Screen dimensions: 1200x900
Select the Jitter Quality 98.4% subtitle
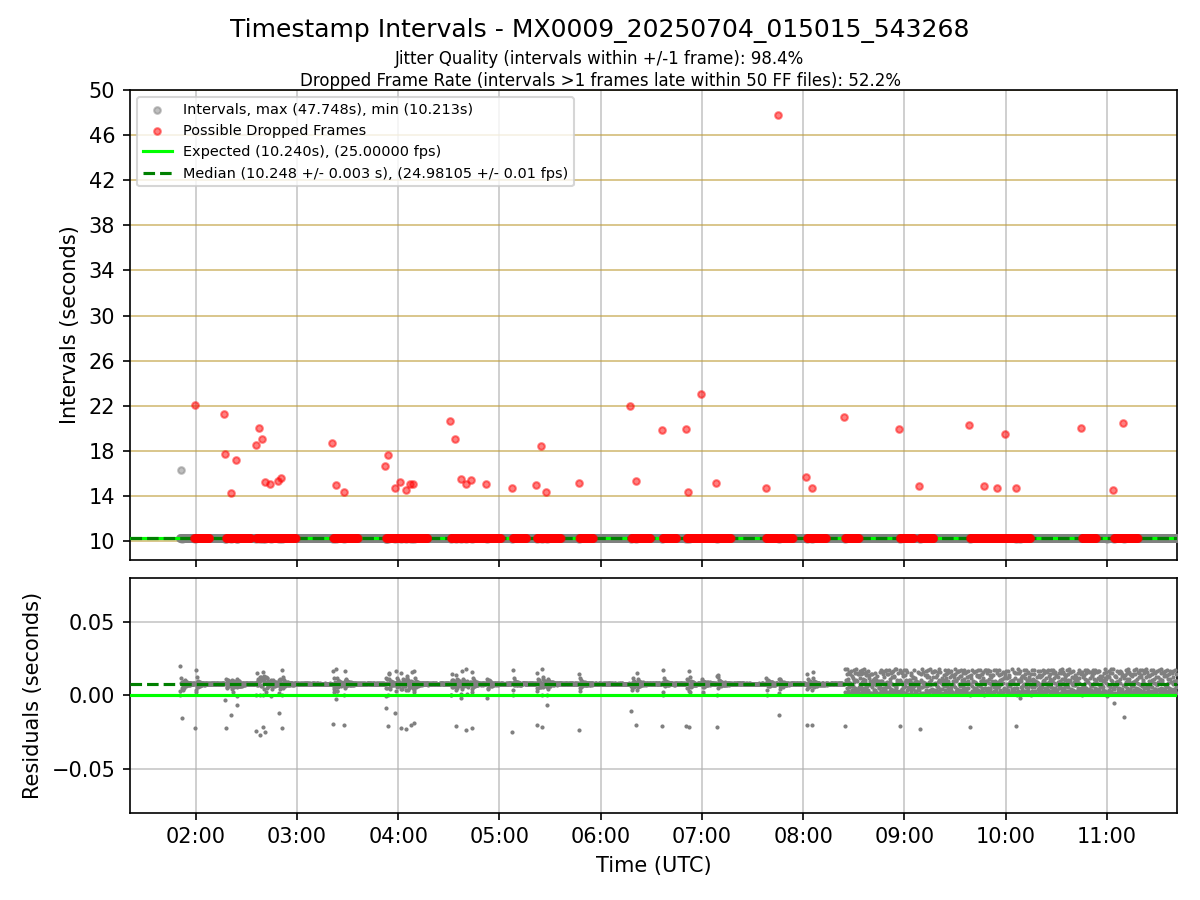pos(599,58)
